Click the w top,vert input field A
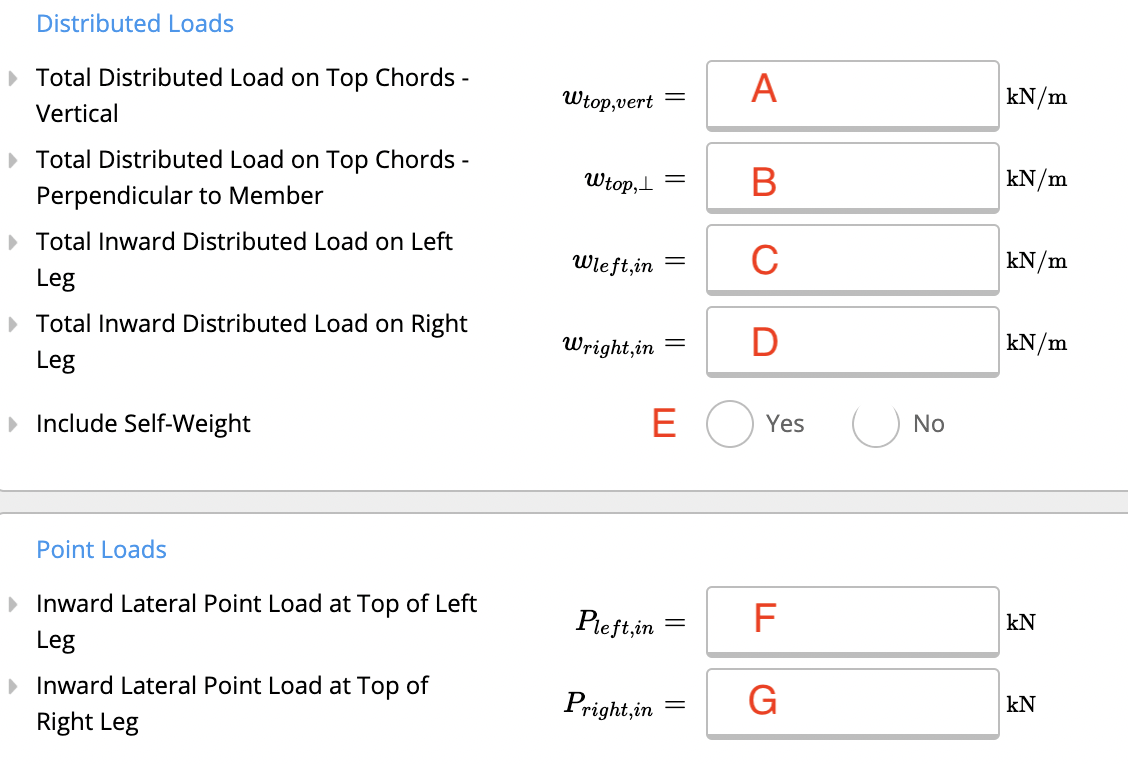Image resolution: width=1128 pixels, height=764 pixels. click(852, 96)
